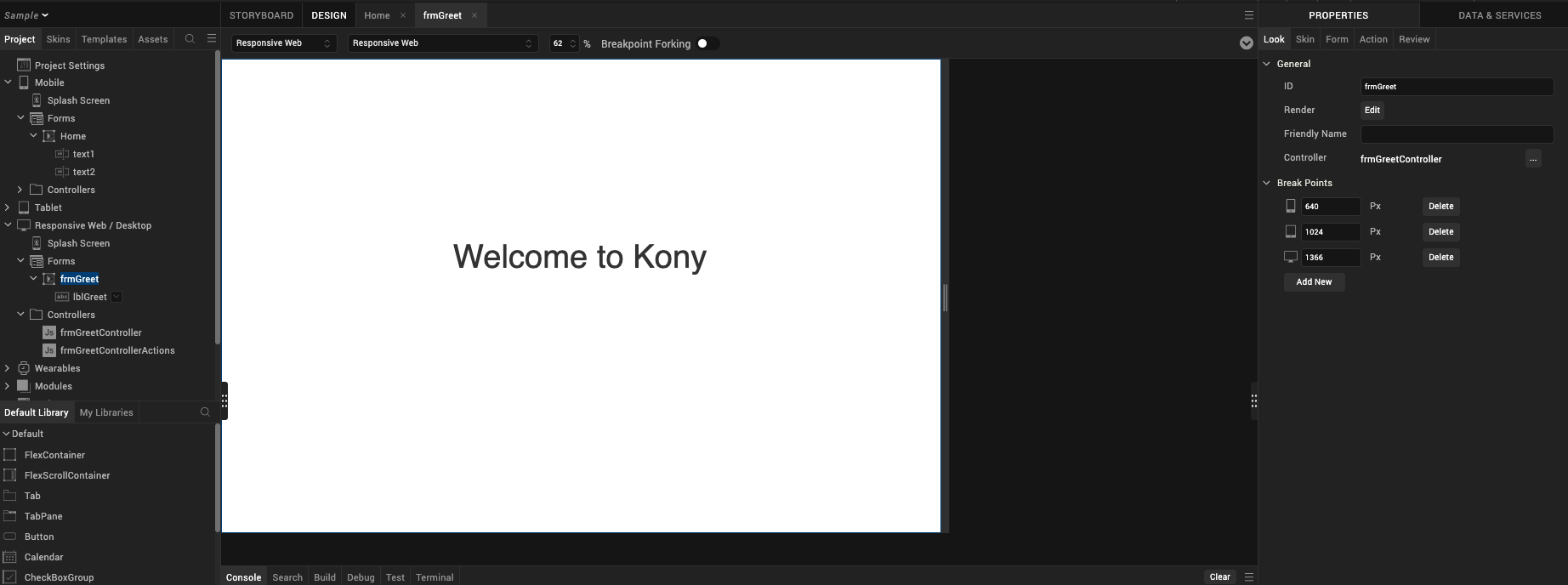Image resolution: width=1568 pixels, height=585 pixels.
Task: Open the Sample project dropdown
Action: (x=26, y=15)
